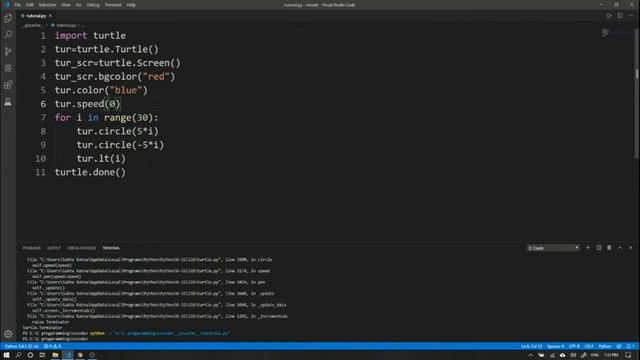Select the tutorial.py editor tab
This screenshot has width=640, height=360.
(35, 16)
